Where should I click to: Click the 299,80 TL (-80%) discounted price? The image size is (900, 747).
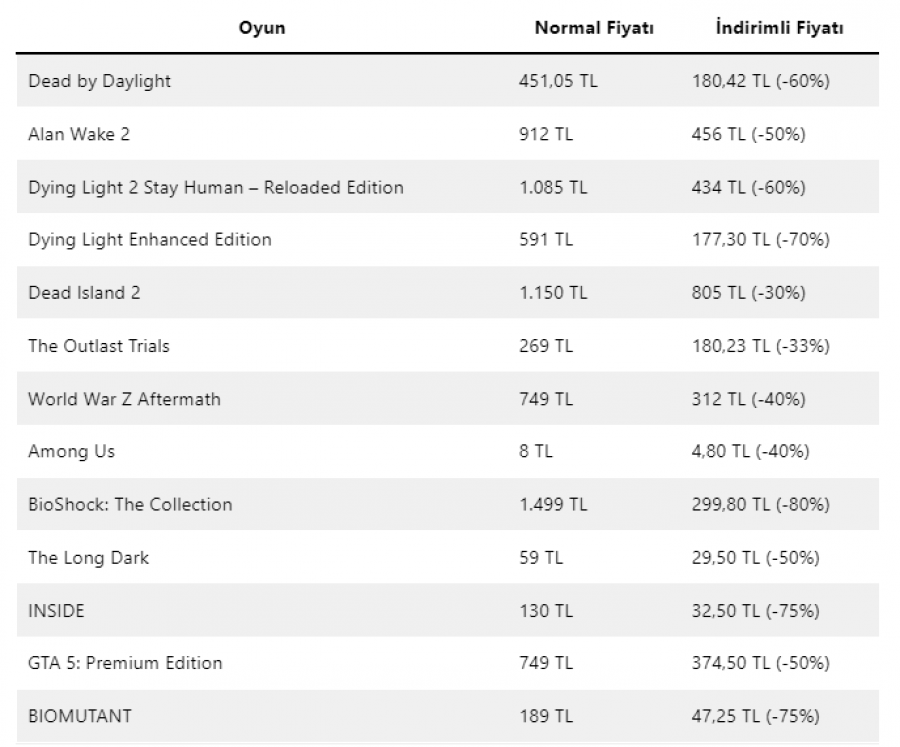[761, 505]
